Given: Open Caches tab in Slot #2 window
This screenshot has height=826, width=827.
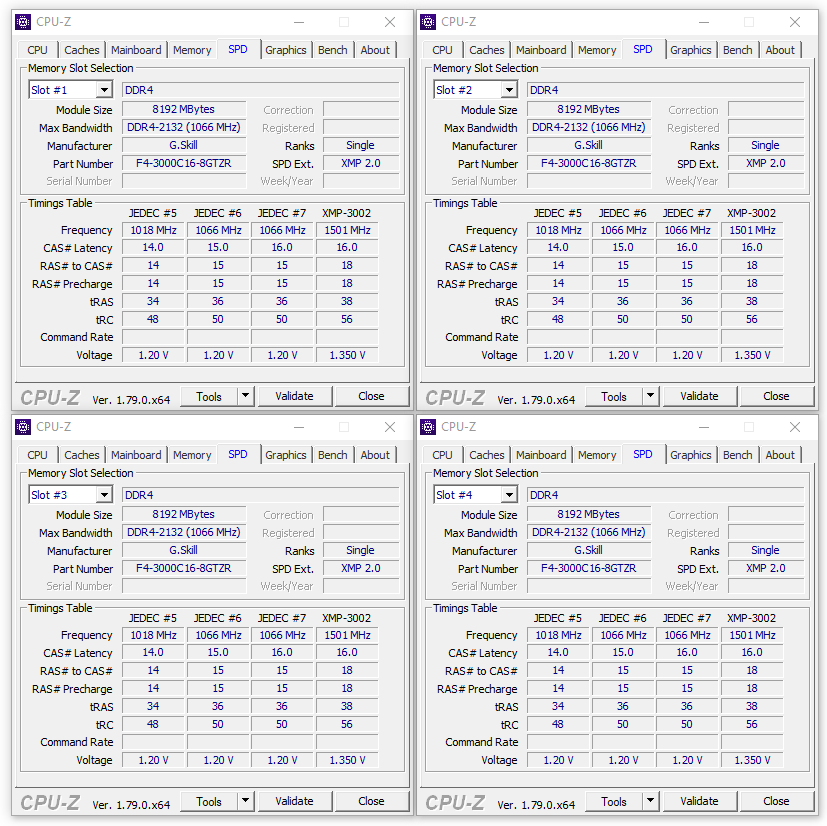Looking at the screenshot, I should pyautogui.click(x=487, y=50).
